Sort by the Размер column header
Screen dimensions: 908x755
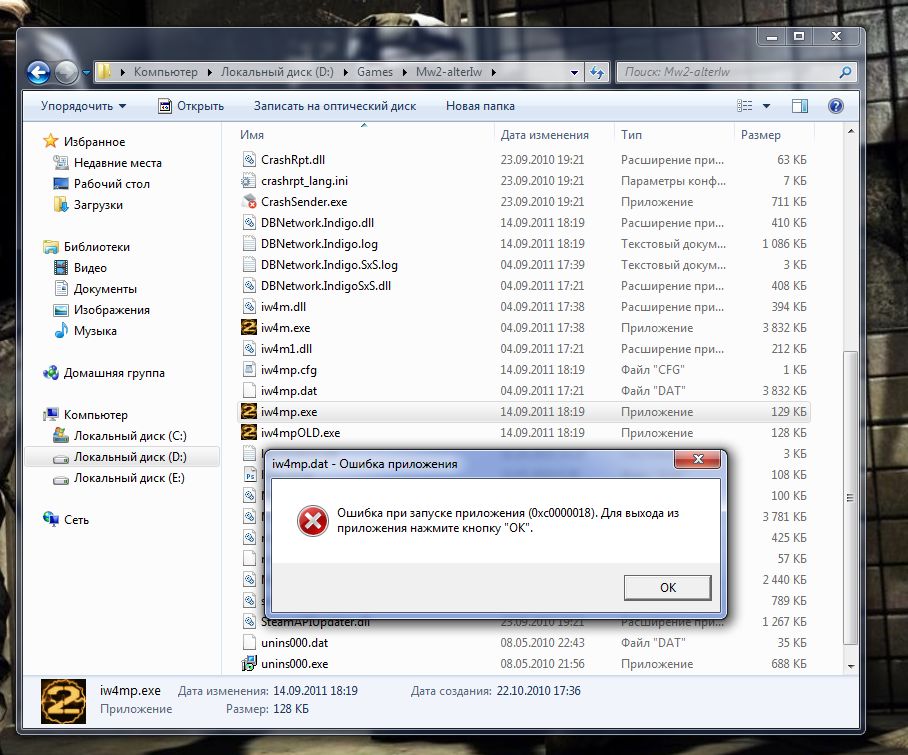click(760, 135)
